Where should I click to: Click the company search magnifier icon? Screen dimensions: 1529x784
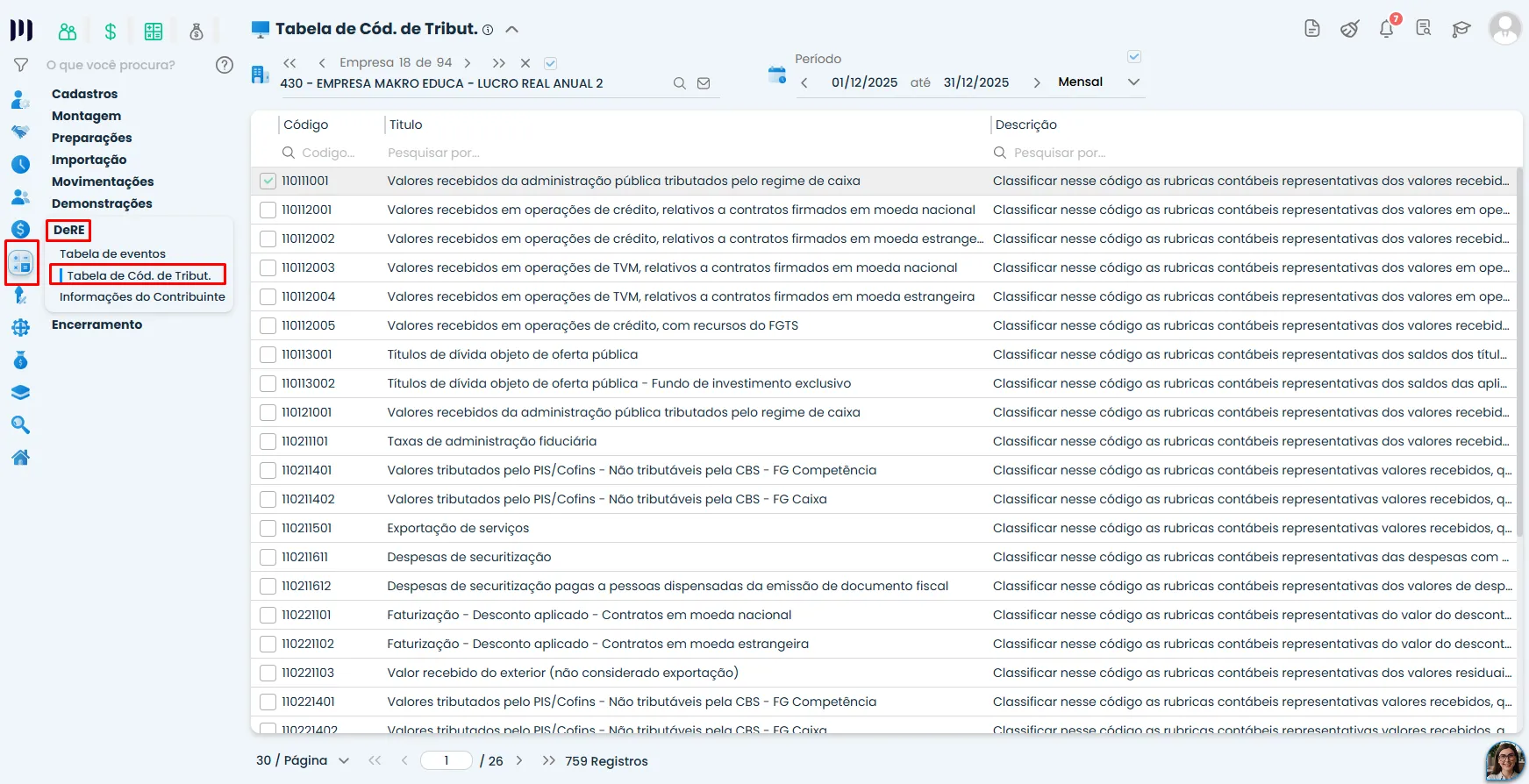click(680, 83)
